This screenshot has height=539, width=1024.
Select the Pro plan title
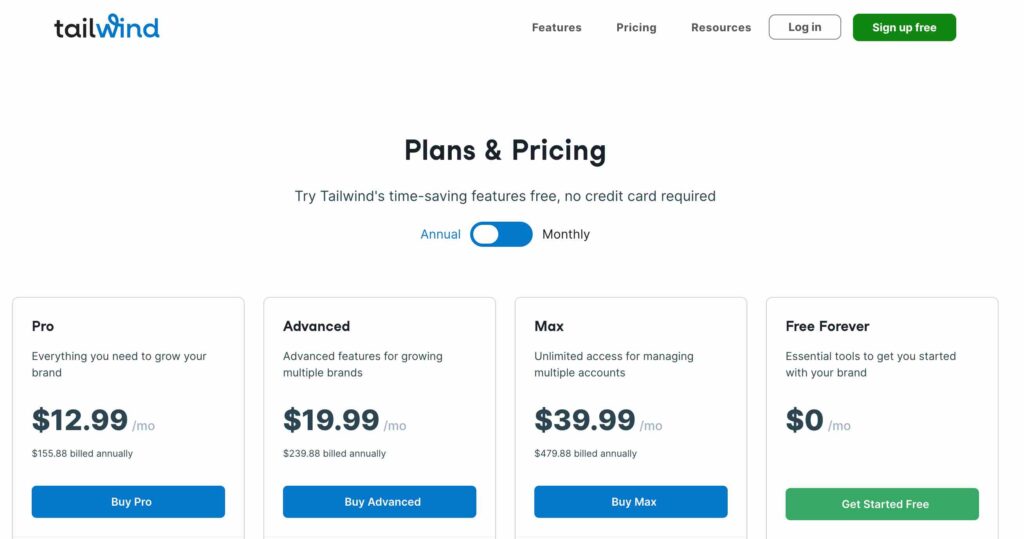pos(42,326)
